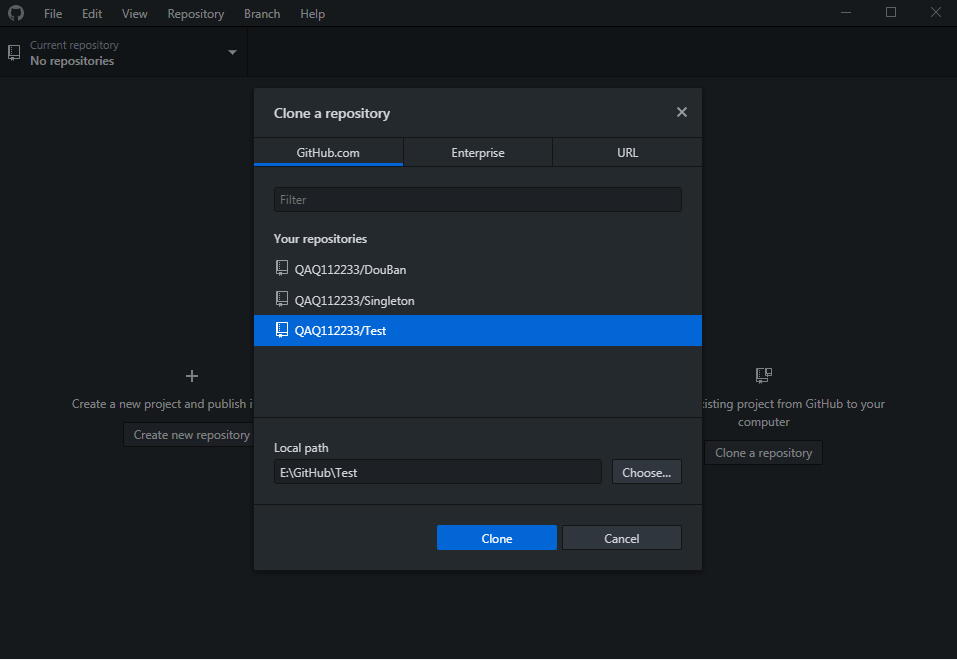Open the Repository menu
957x660 pixels.
click(x=196, y=14)
